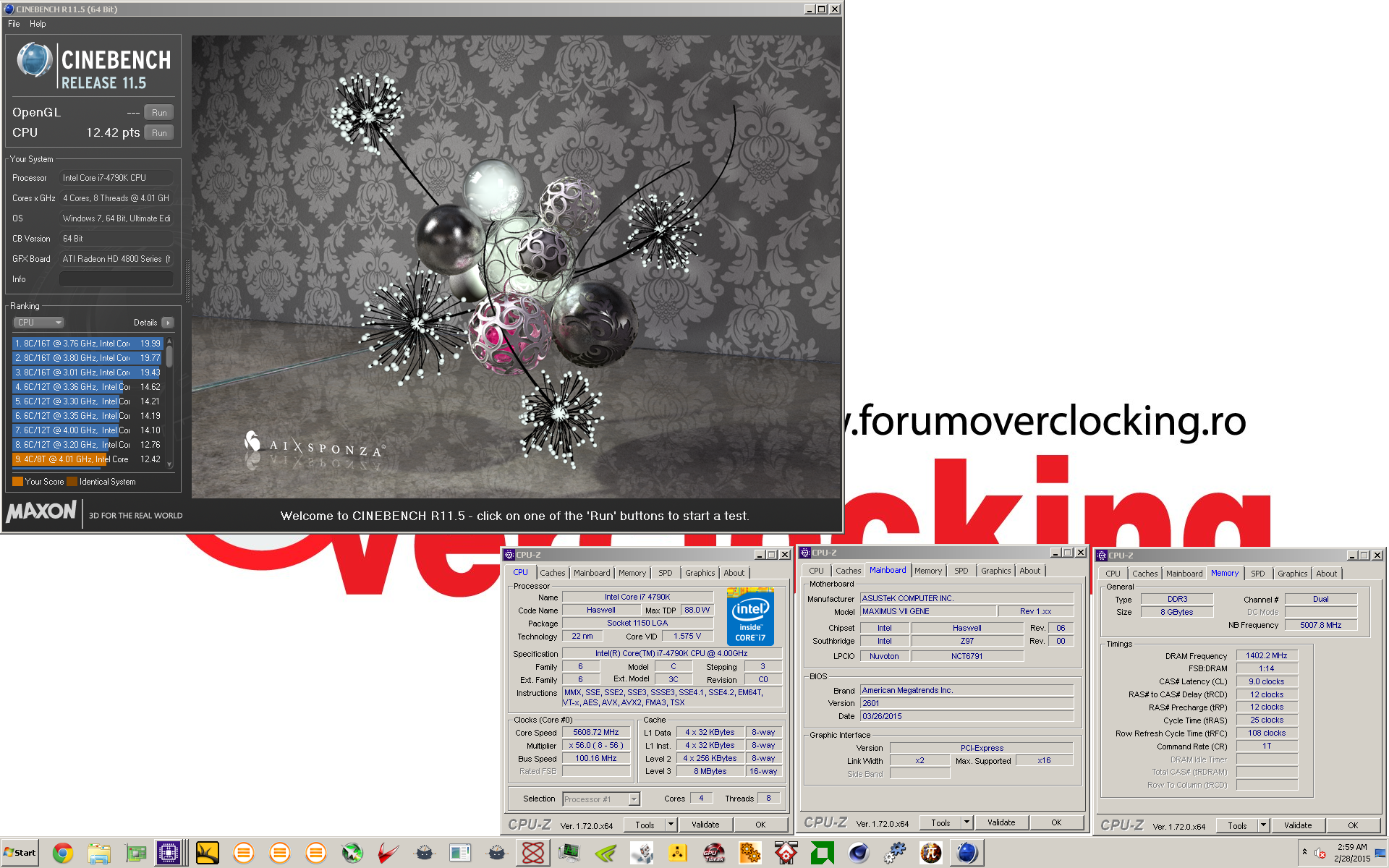This screenshot has width=1389, height=868.
Task: Open the red house tool taskbar icon
Action: point(786,853)
